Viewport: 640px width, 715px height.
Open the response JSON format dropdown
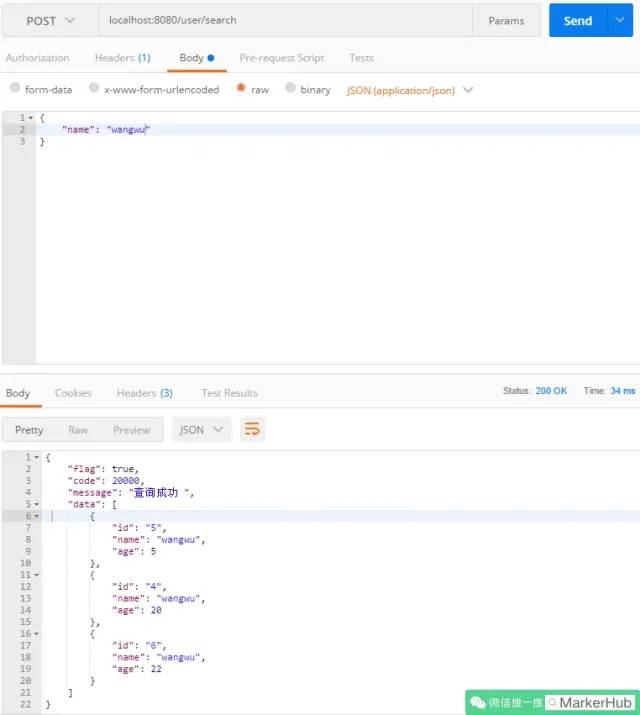201,430
